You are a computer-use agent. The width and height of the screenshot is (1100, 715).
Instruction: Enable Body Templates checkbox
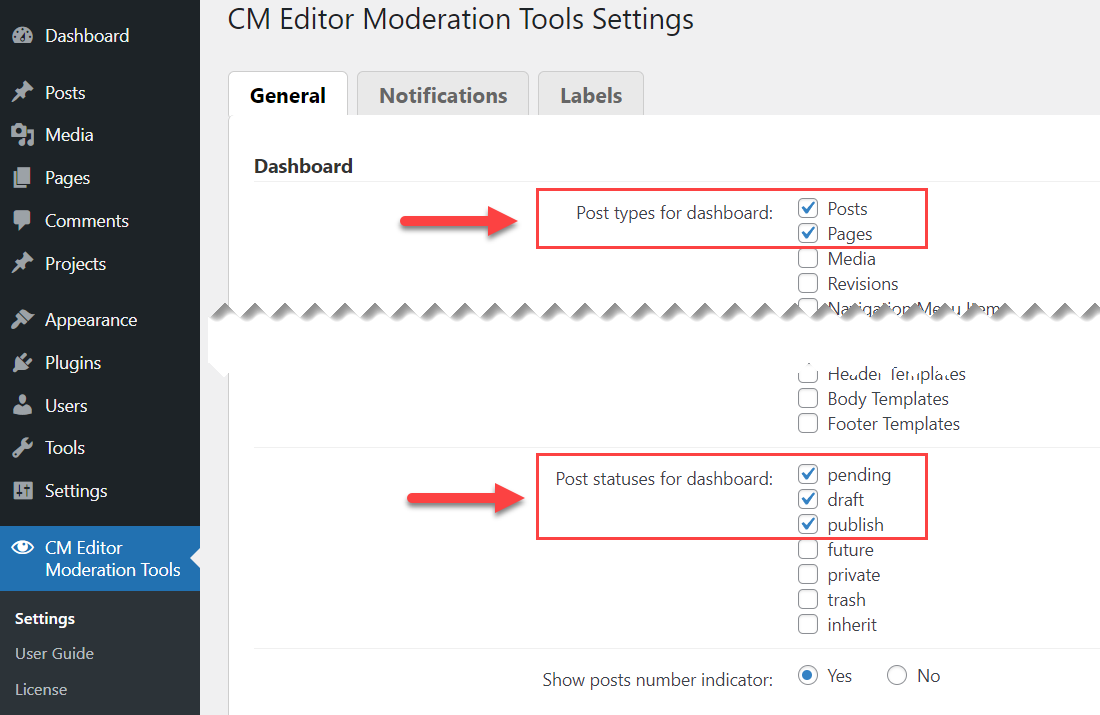pos(807,398)
